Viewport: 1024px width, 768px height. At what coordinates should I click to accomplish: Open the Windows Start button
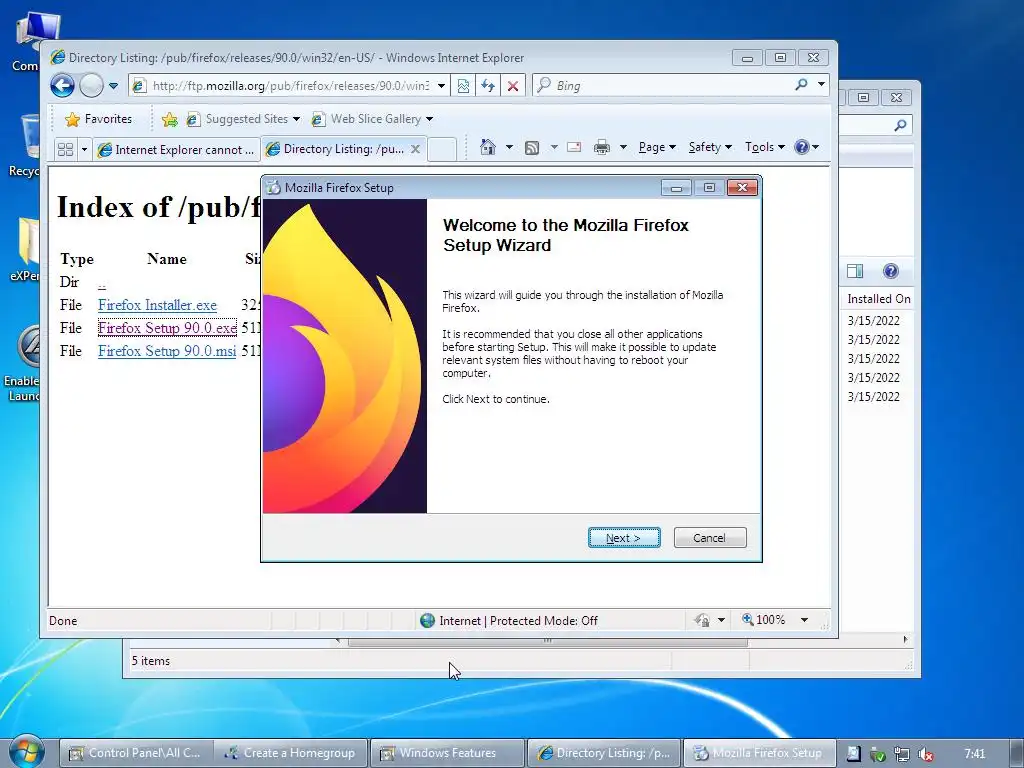(x=25, y=750)
